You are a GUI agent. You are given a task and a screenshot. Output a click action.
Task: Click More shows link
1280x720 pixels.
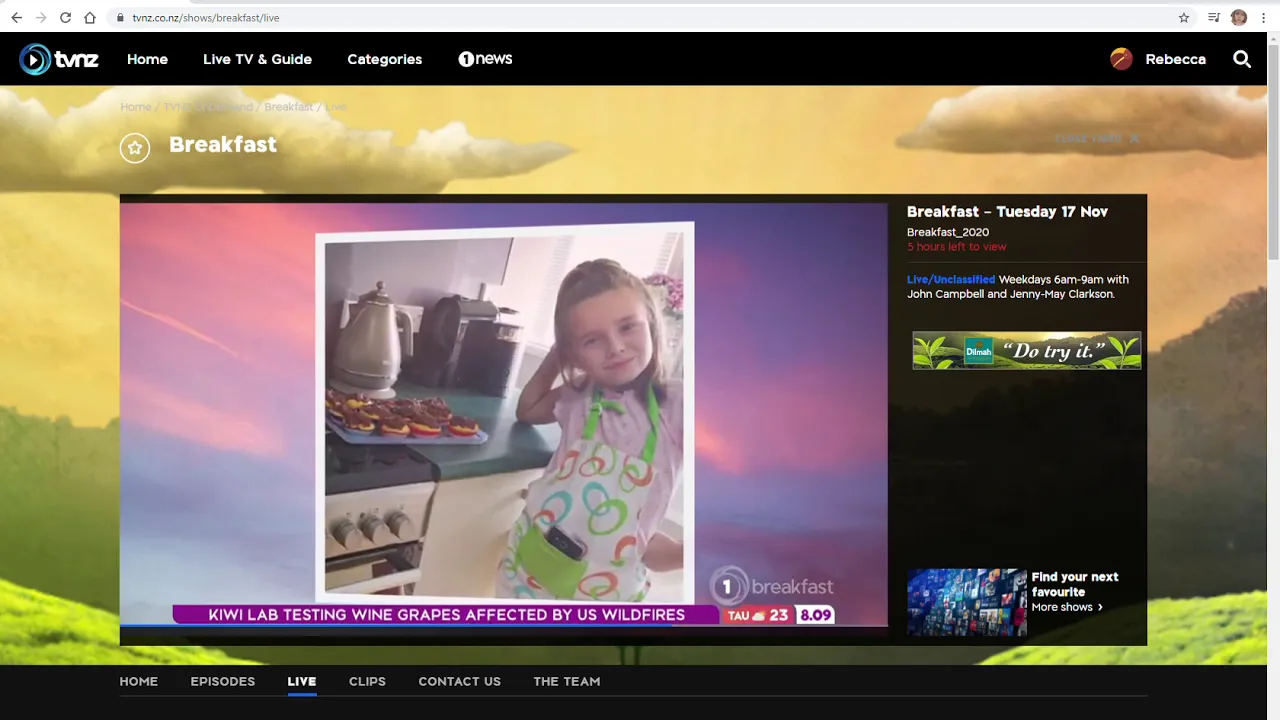(x=1067, y=607)
